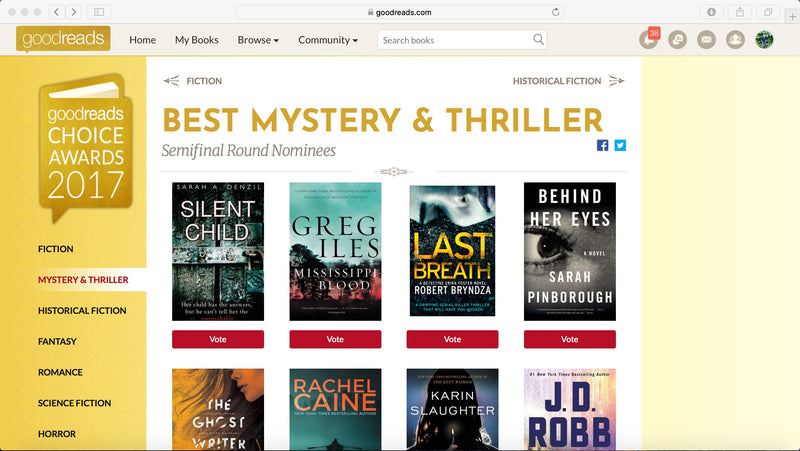Image resolution: width=800 pixels, height=451 pixels.
Task: Select Romance category in sidebar
Action: click(60, 372)
